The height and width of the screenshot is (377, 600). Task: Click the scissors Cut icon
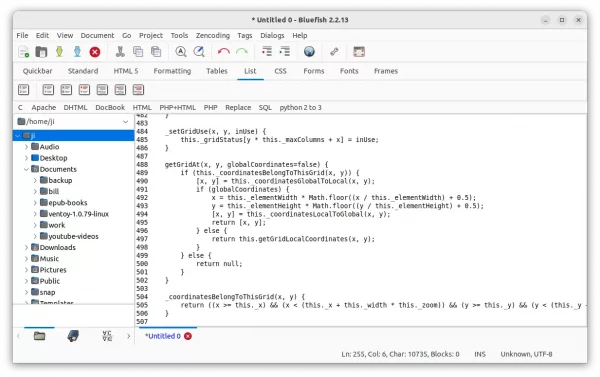[x=120, y=52]
